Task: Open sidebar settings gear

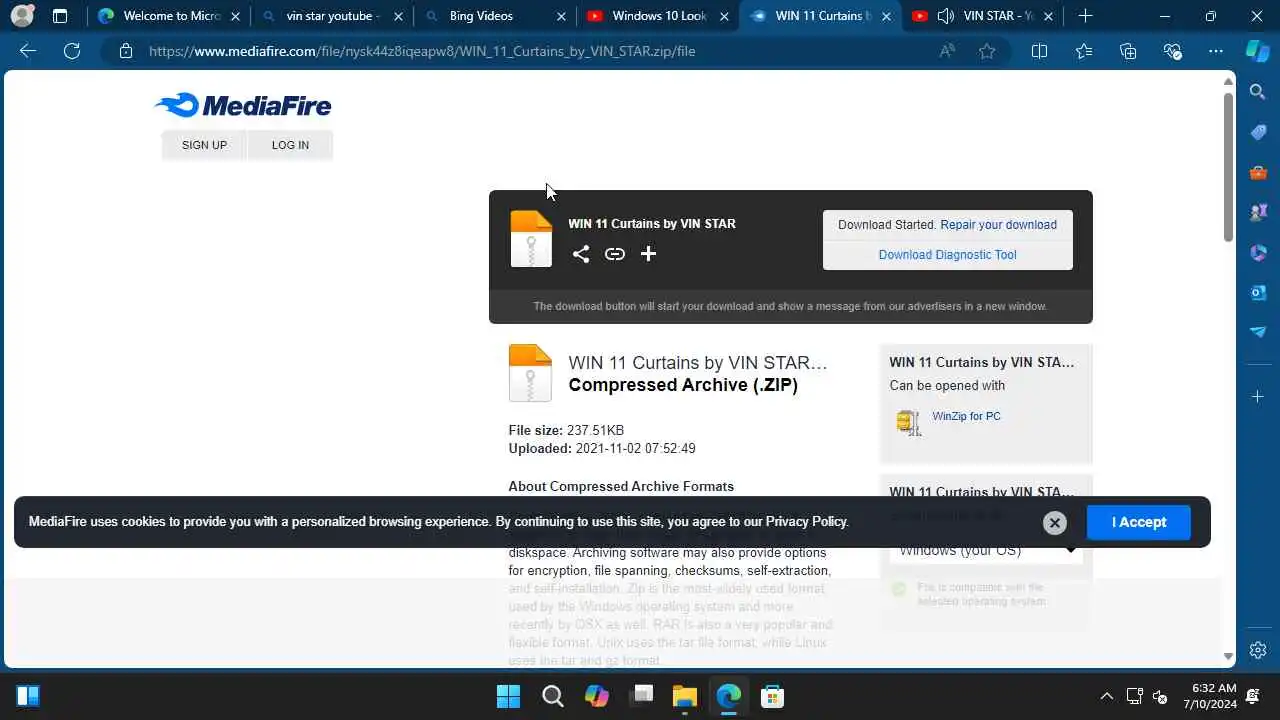Action: (x=1258, y=650)
